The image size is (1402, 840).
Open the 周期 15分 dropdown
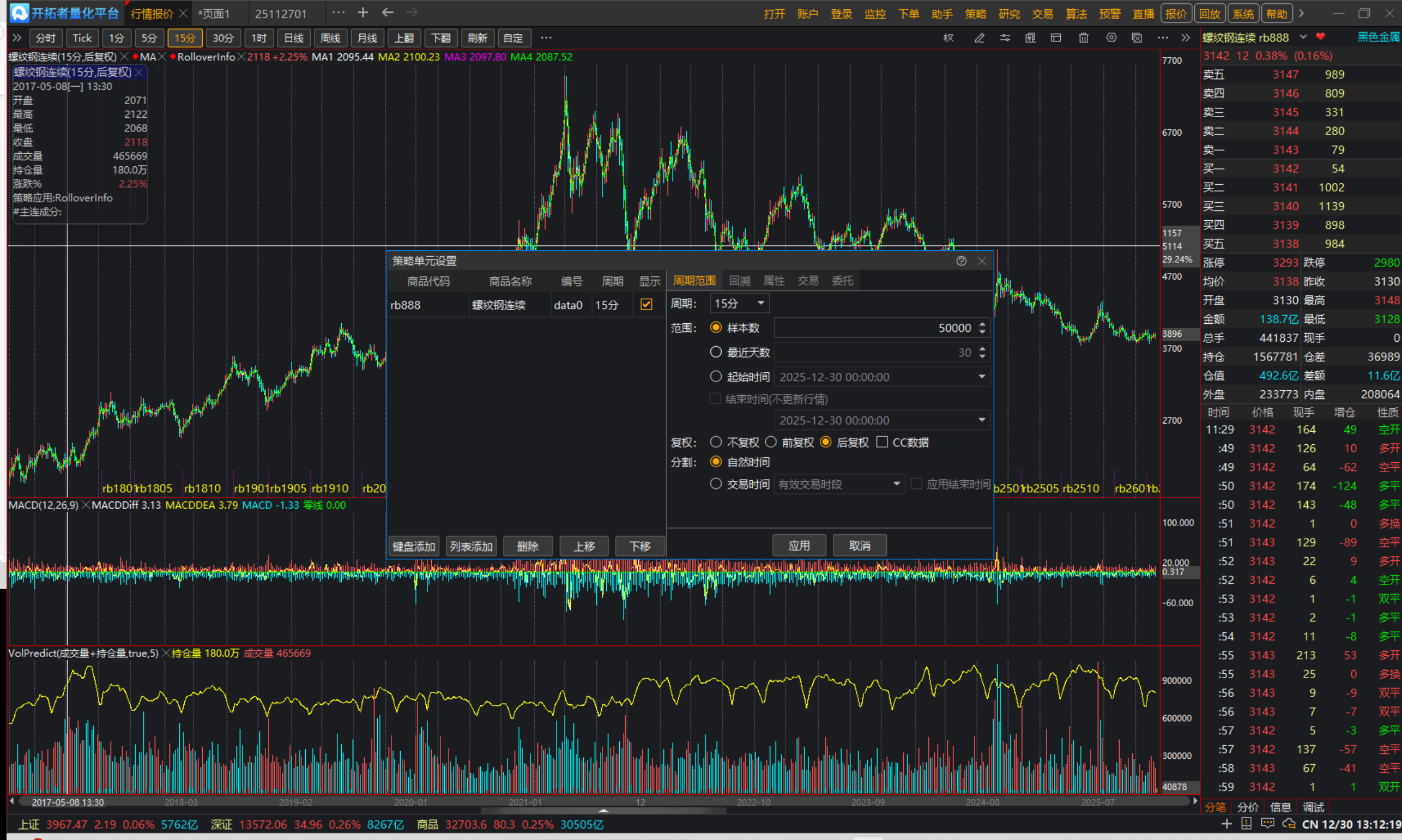click(739, 304)
